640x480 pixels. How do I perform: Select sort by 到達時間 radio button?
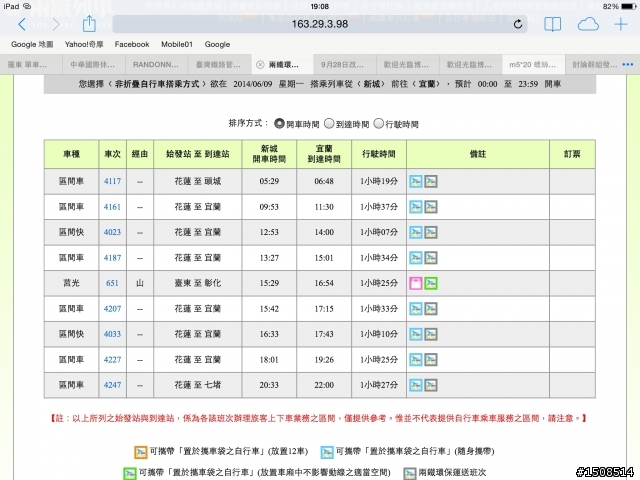coord(329,123)
